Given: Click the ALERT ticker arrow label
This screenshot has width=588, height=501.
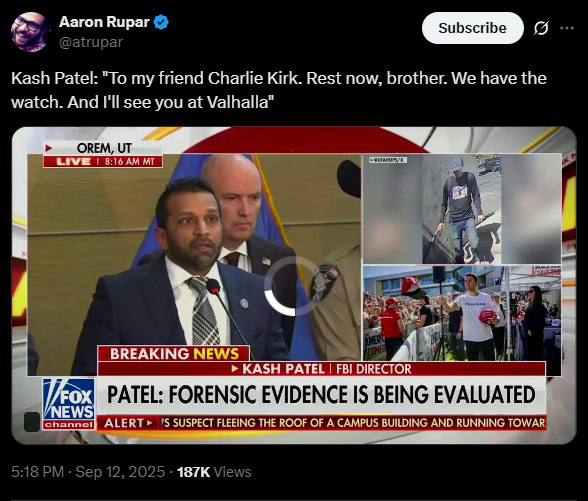Looking at the screenshot, I should tap(129, 423).
